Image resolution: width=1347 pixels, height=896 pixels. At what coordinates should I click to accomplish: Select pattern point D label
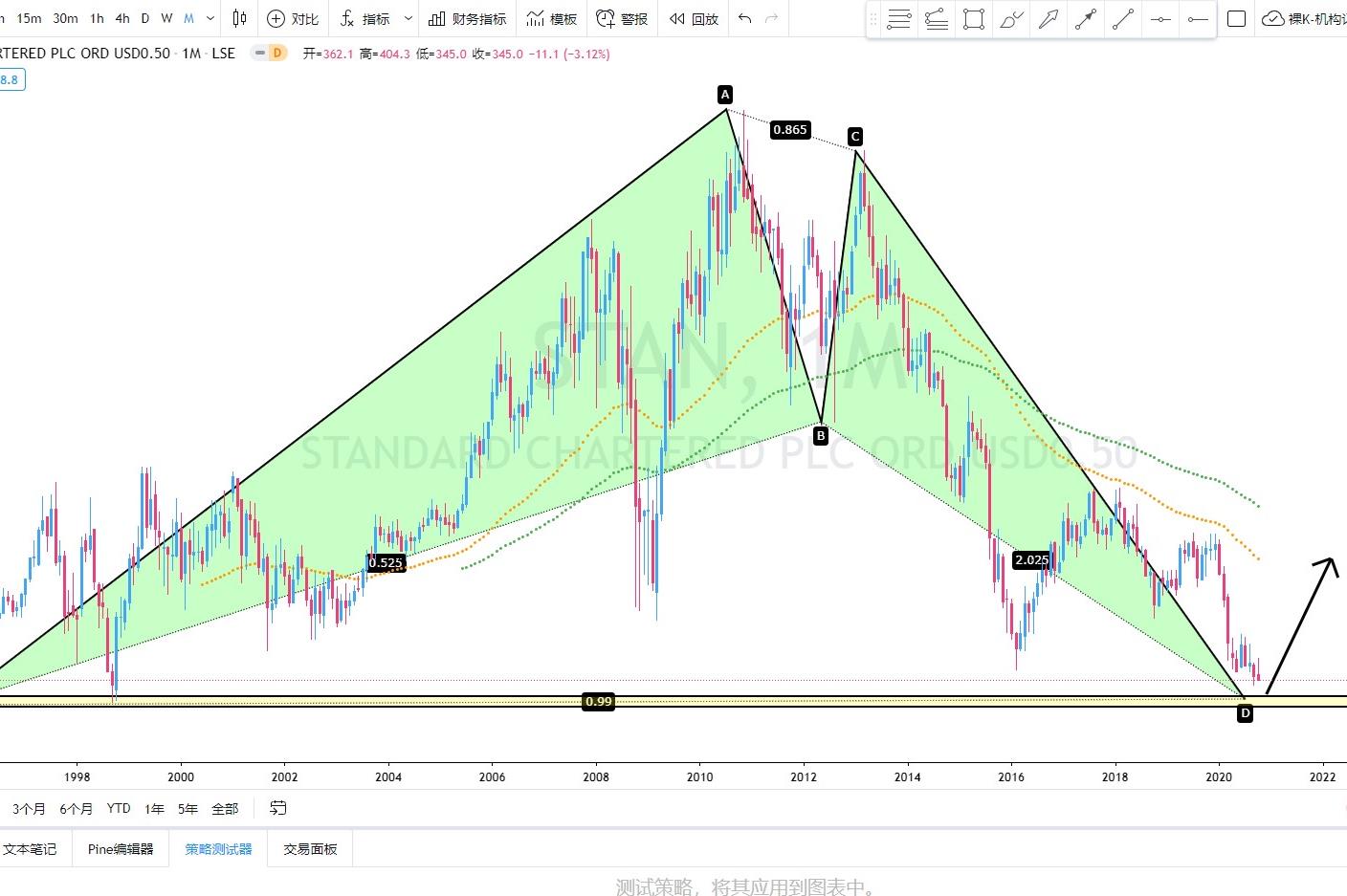click(x=1245, y=713)
